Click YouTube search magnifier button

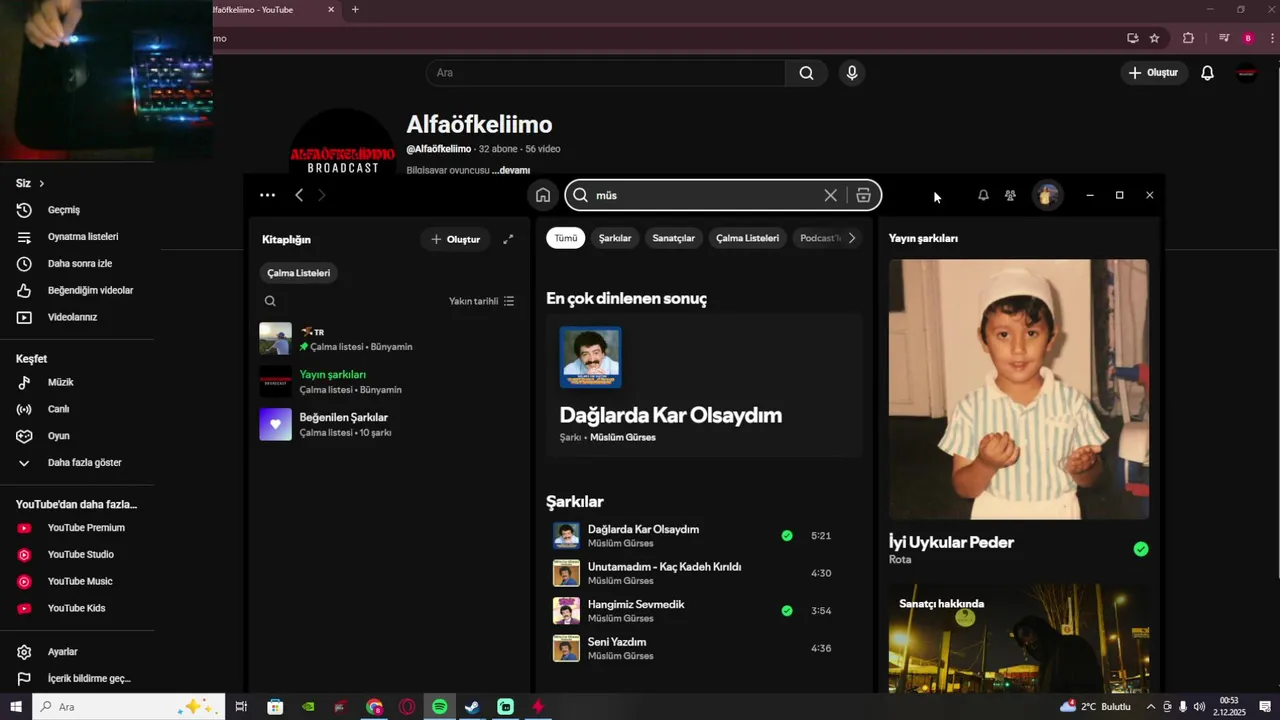click(x=806, y=73)
